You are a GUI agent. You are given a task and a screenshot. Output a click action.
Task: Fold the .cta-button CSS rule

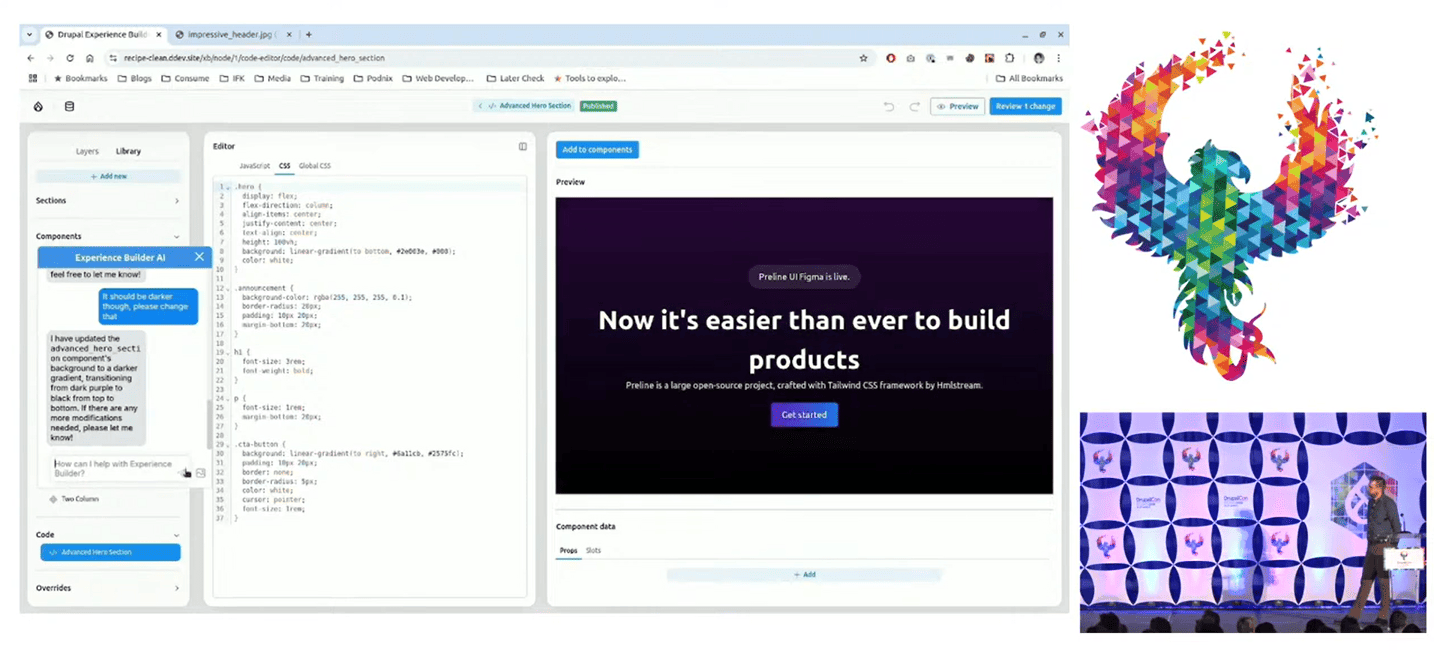(x=229, y=444)
